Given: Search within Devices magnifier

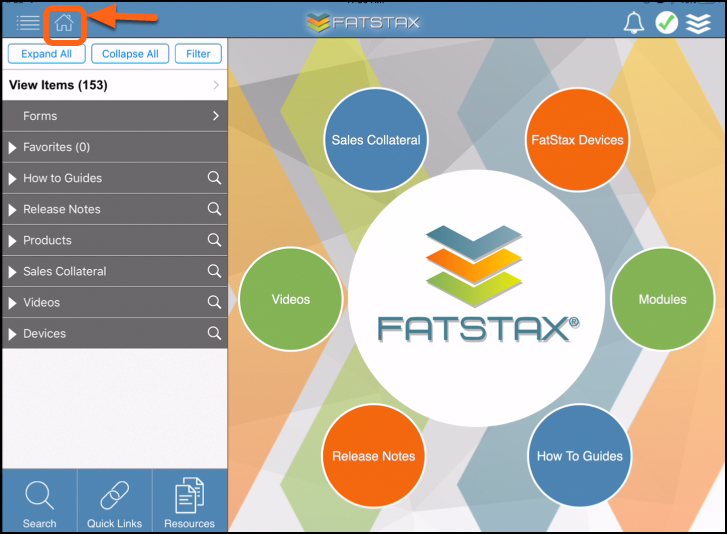Looking at the screenshot, I should 214,333.
